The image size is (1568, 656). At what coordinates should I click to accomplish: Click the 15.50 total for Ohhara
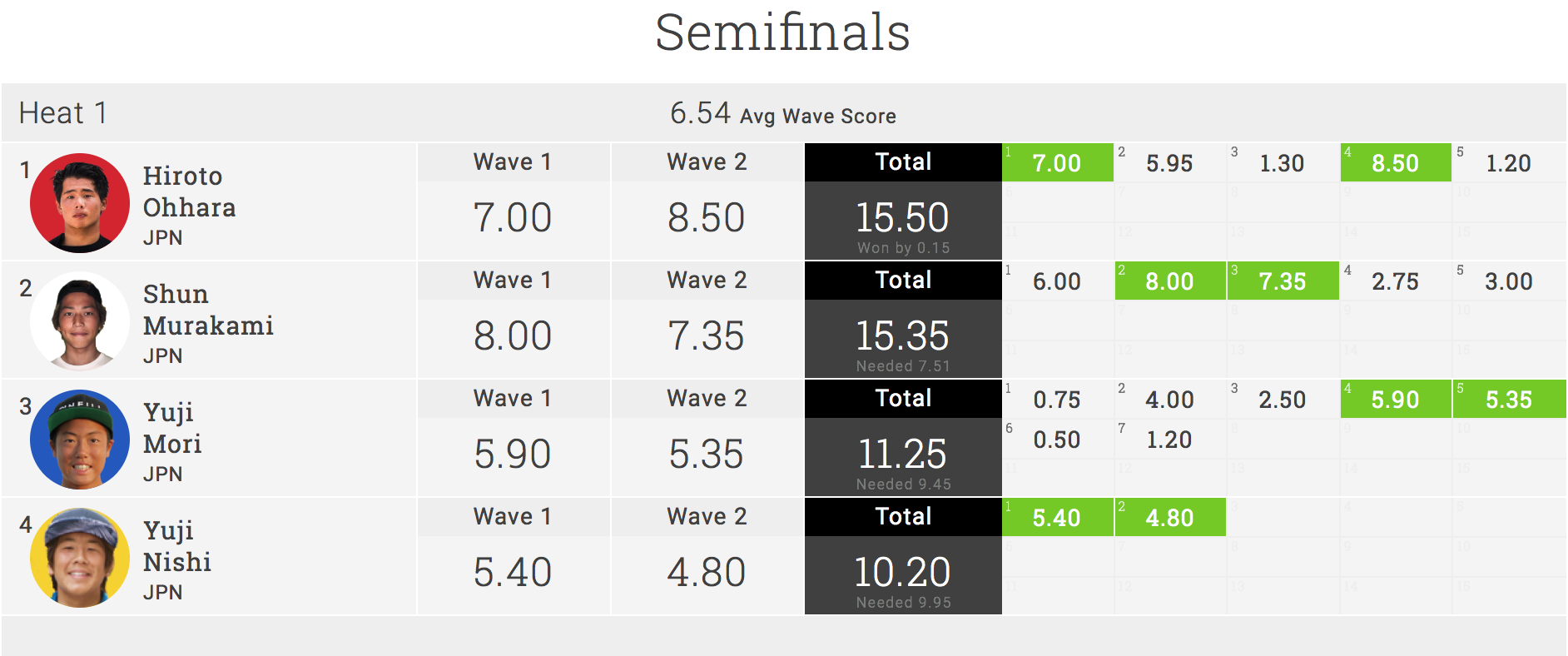[x=903, y=218]
